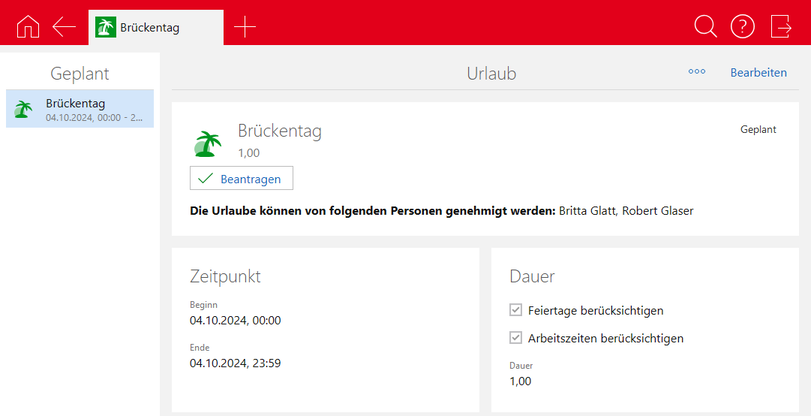Open the search magnifier icon
This screenshot has height=416, width=811.
705,27
